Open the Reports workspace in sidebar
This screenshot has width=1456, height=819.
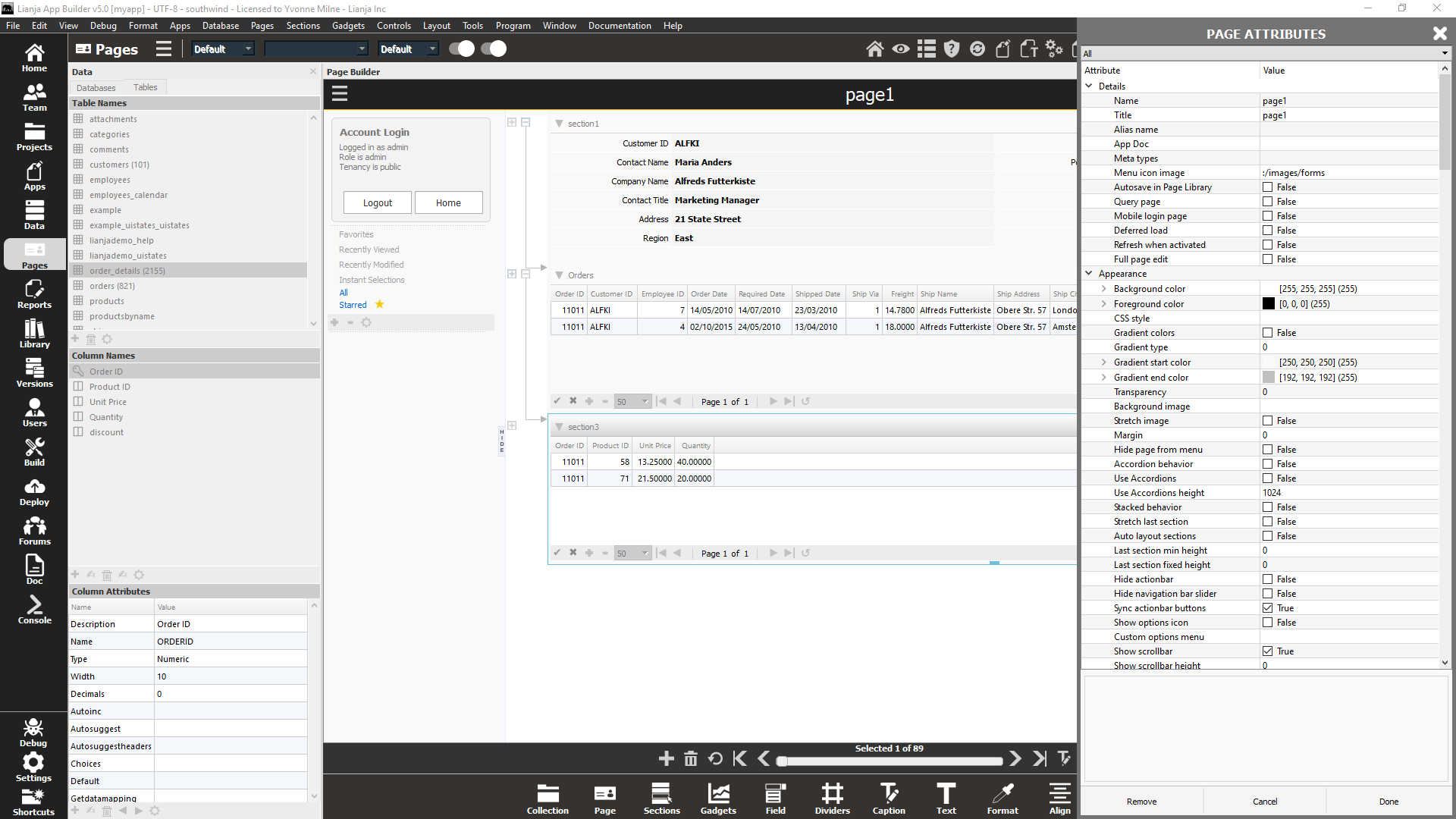pos(34,294)
